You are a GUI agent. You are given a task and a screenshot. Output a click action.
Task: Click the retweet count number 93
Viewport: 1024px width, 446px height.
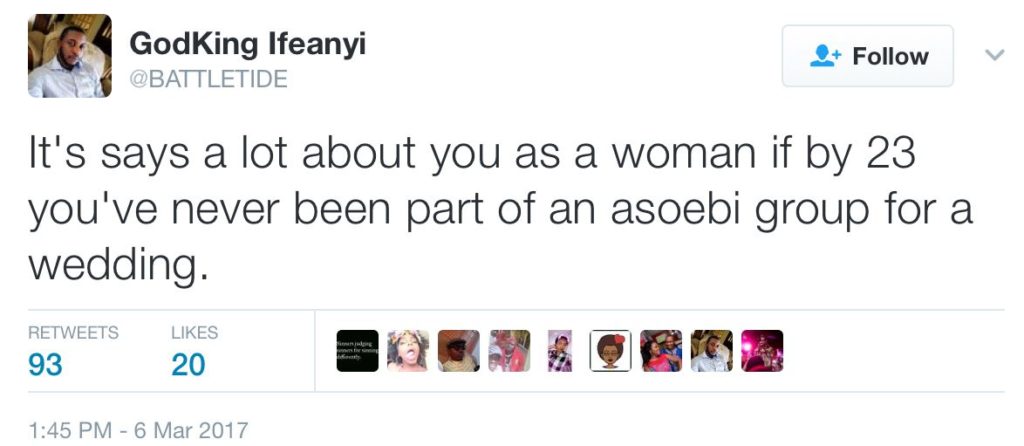(45, 366)
